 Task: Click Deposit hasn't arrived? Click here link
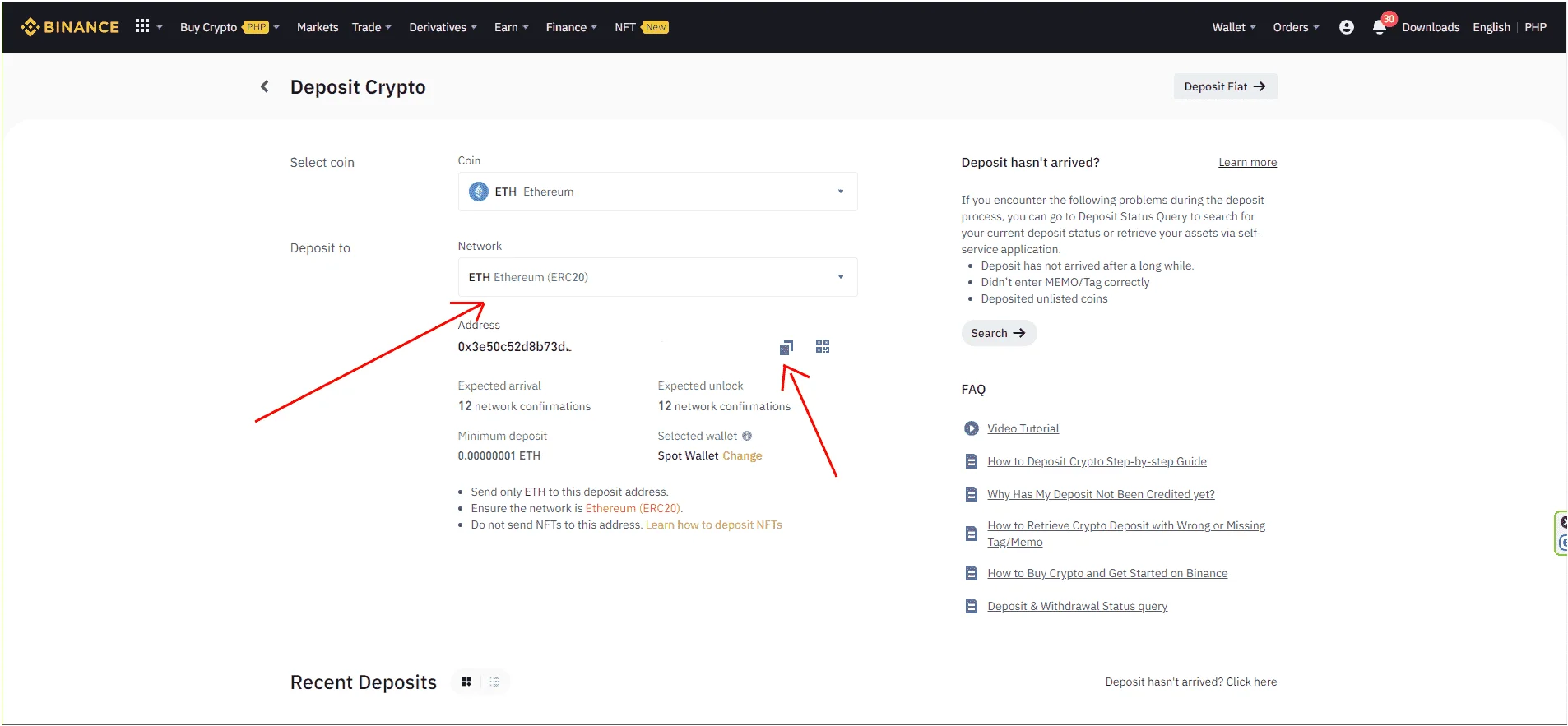click(1190, 682)
